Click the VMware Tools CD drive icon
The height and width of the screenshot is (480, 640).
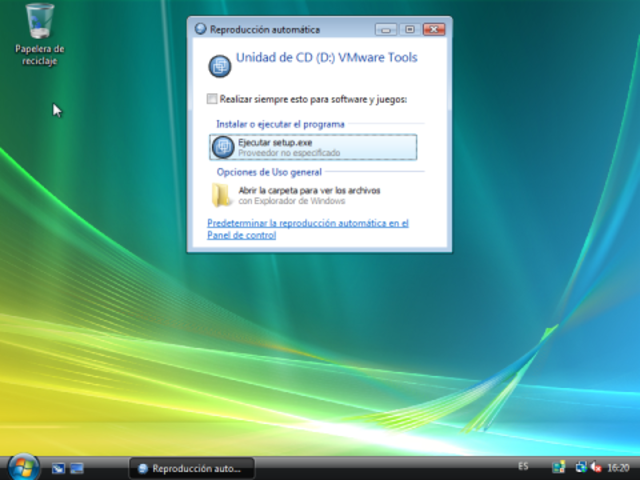coord(220,66)
